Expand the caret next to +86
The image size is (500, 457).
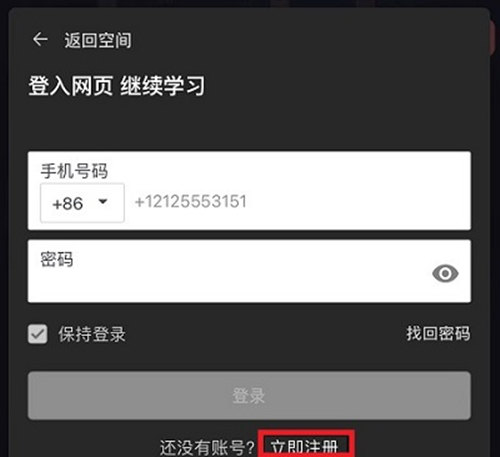(103, 201)
